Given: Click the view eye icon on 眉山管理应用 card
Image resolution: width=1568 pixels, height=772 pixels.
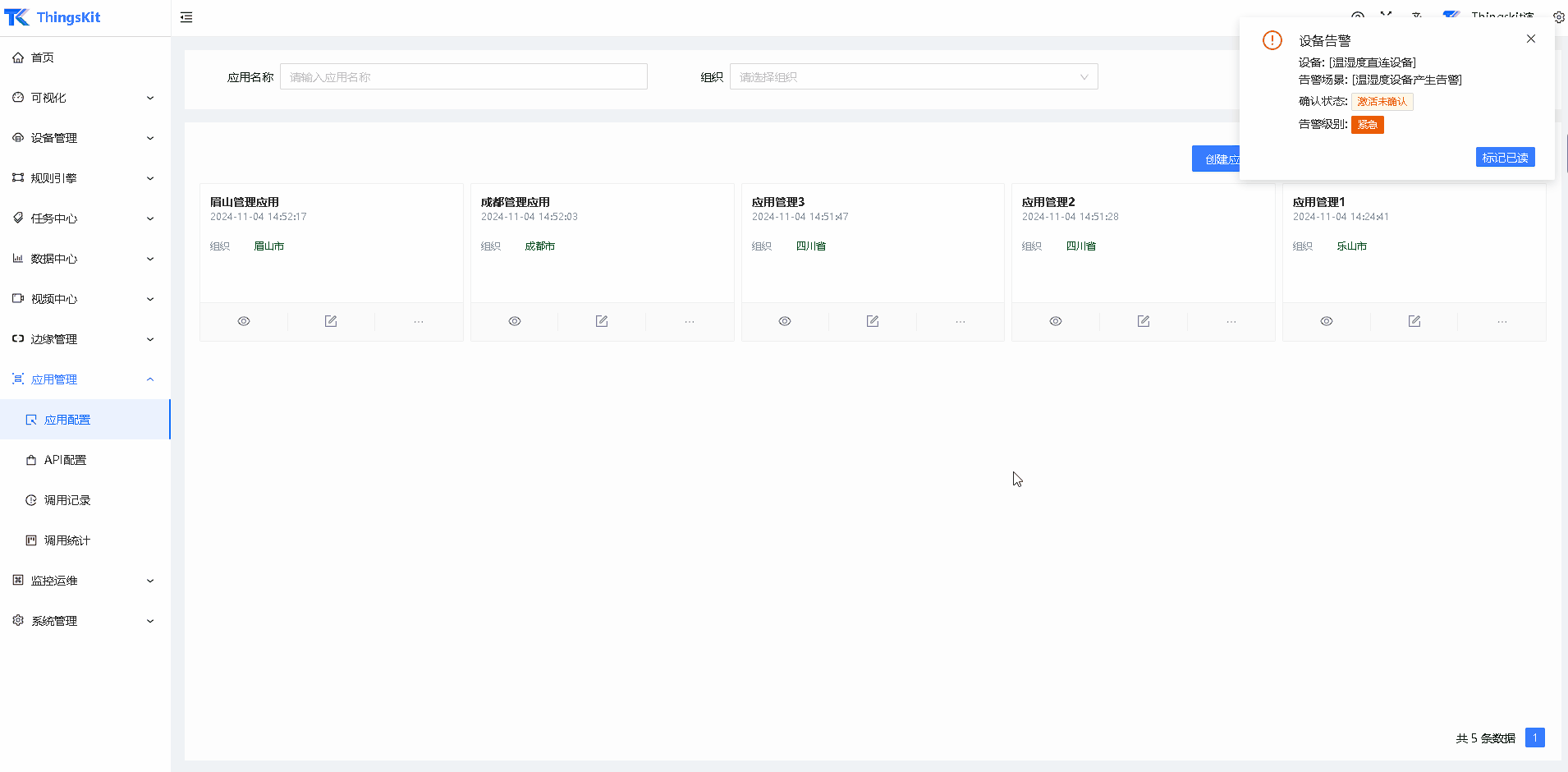Looking at the screenshot, I should click(244, 321).
